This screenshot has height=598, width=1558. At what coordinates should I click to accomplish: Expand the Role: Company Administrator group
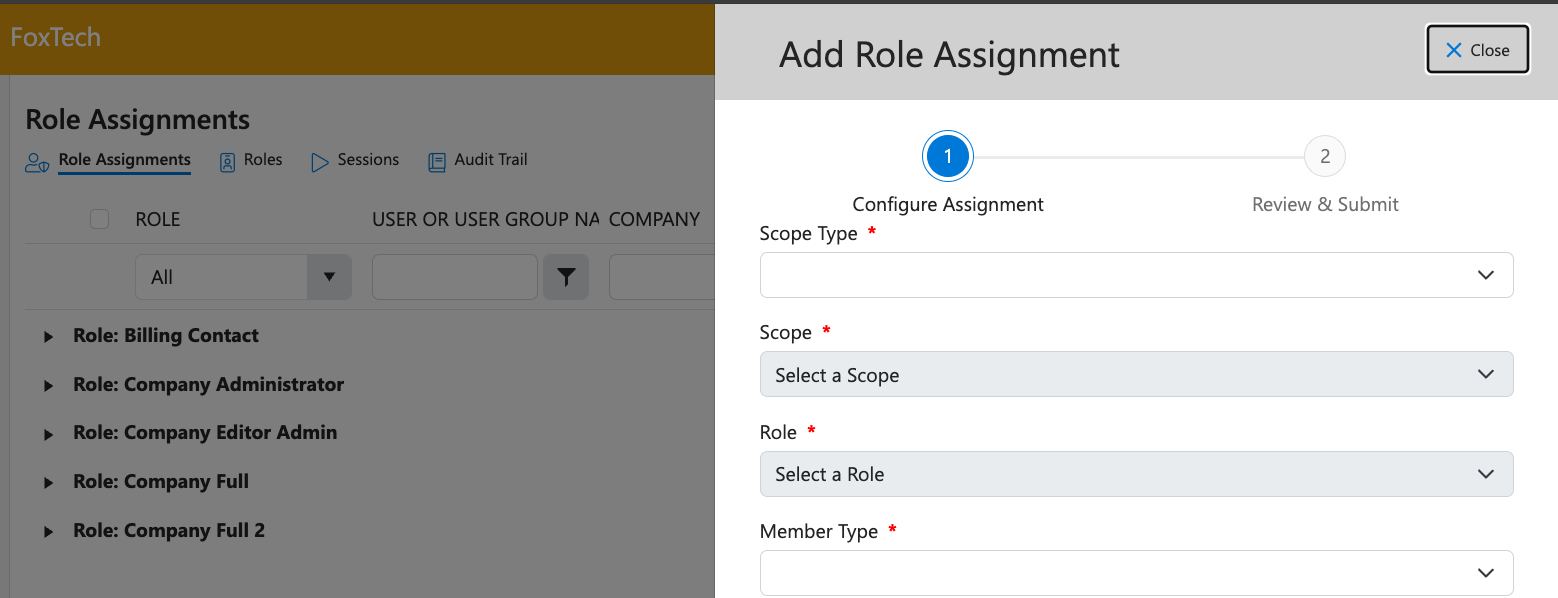point(48,386)
